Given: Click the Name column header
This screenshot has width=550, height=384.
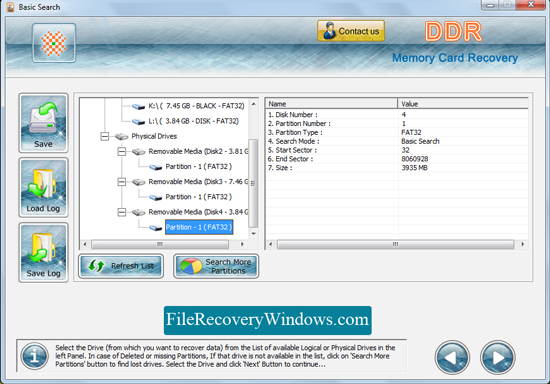Looking at the screenshot, I should (x=331, y=104).
